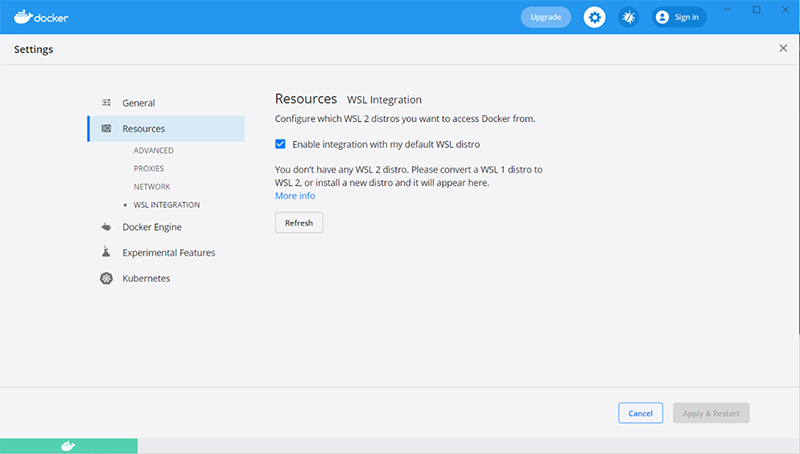Image resolution: width=800 pixels, height=454 pixels.
Task: Click the Resources icon in sidebar
Action: [106, 129]
